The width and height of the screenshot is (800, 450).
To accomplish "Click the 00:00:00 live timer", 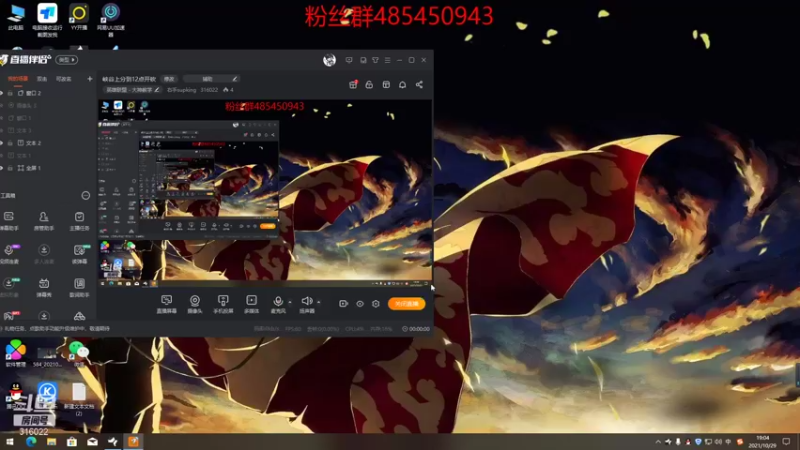I will coord(416,329).
